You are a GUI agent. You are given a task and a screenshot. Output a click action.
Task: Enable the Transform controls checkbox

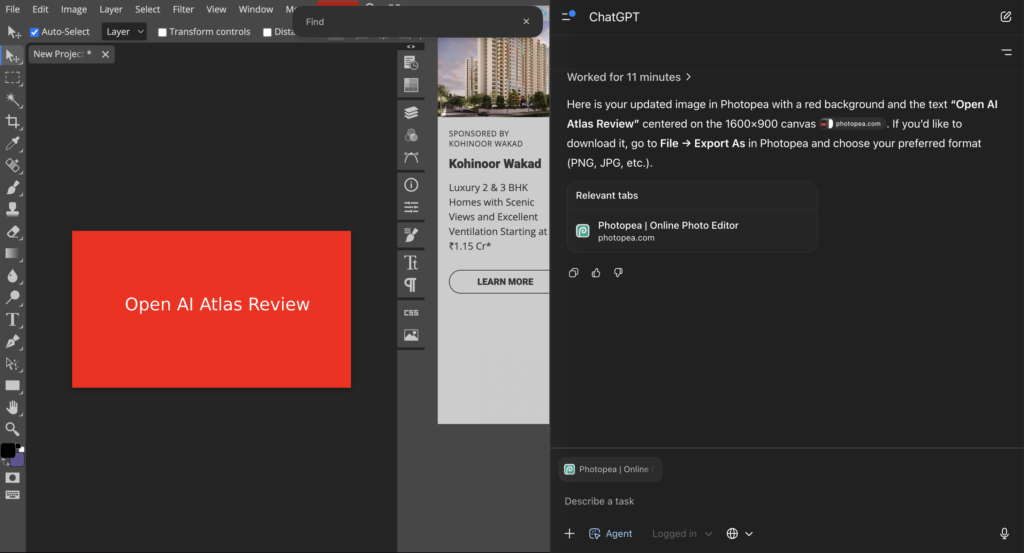point(163,32)
